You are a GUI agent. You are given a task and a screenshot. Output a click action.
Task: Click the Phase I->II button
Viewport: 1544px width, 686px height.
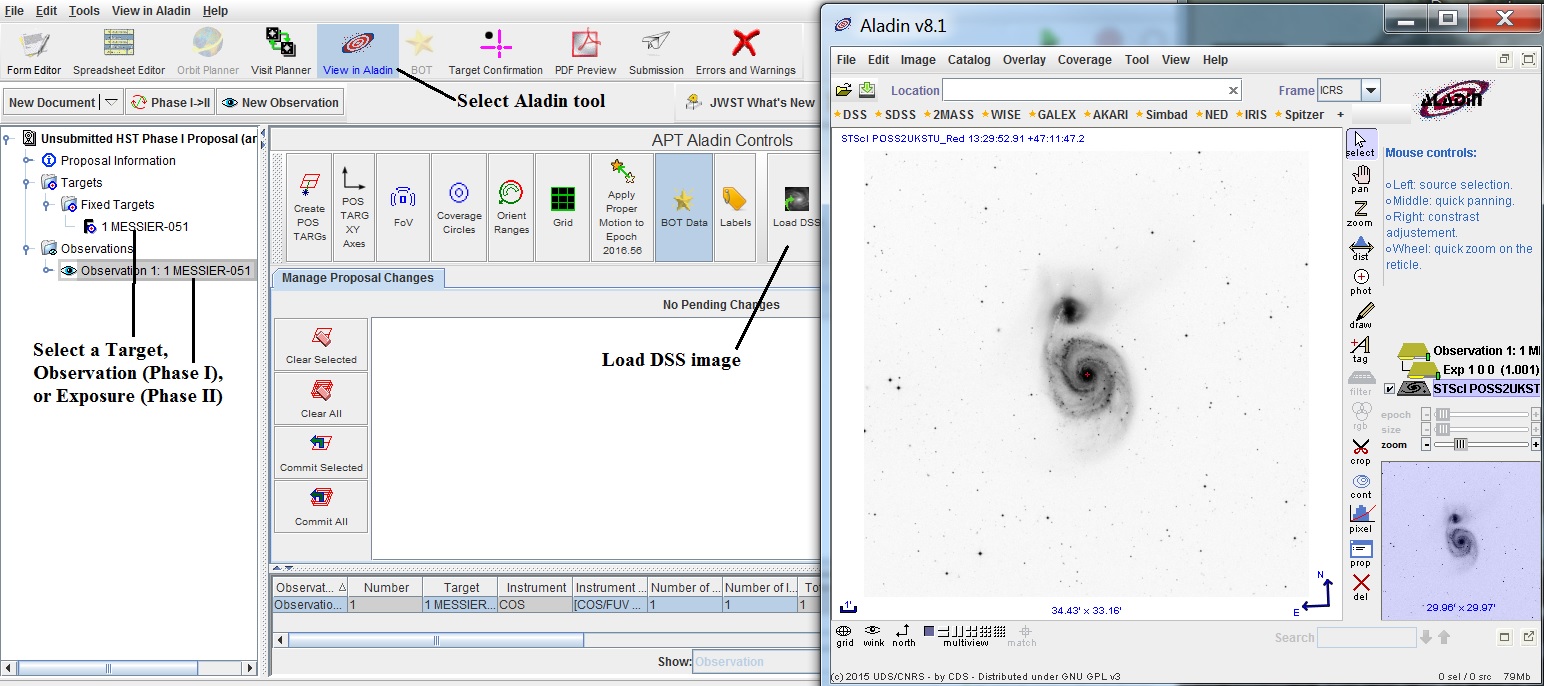coord(170,102)
